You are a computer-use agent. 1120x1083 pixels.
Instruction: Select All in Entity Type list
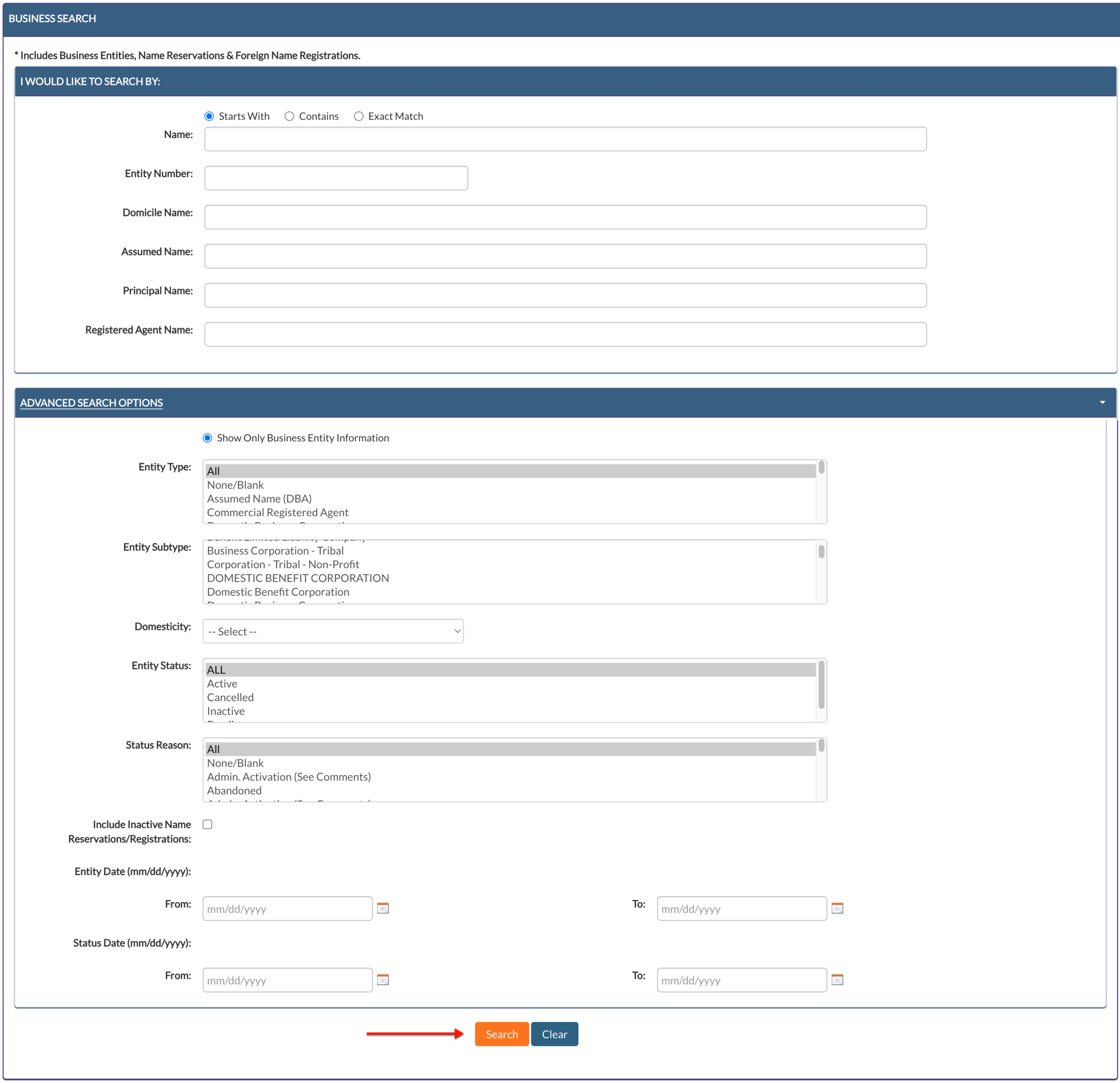pyautogui.click(x=510, y=471)
